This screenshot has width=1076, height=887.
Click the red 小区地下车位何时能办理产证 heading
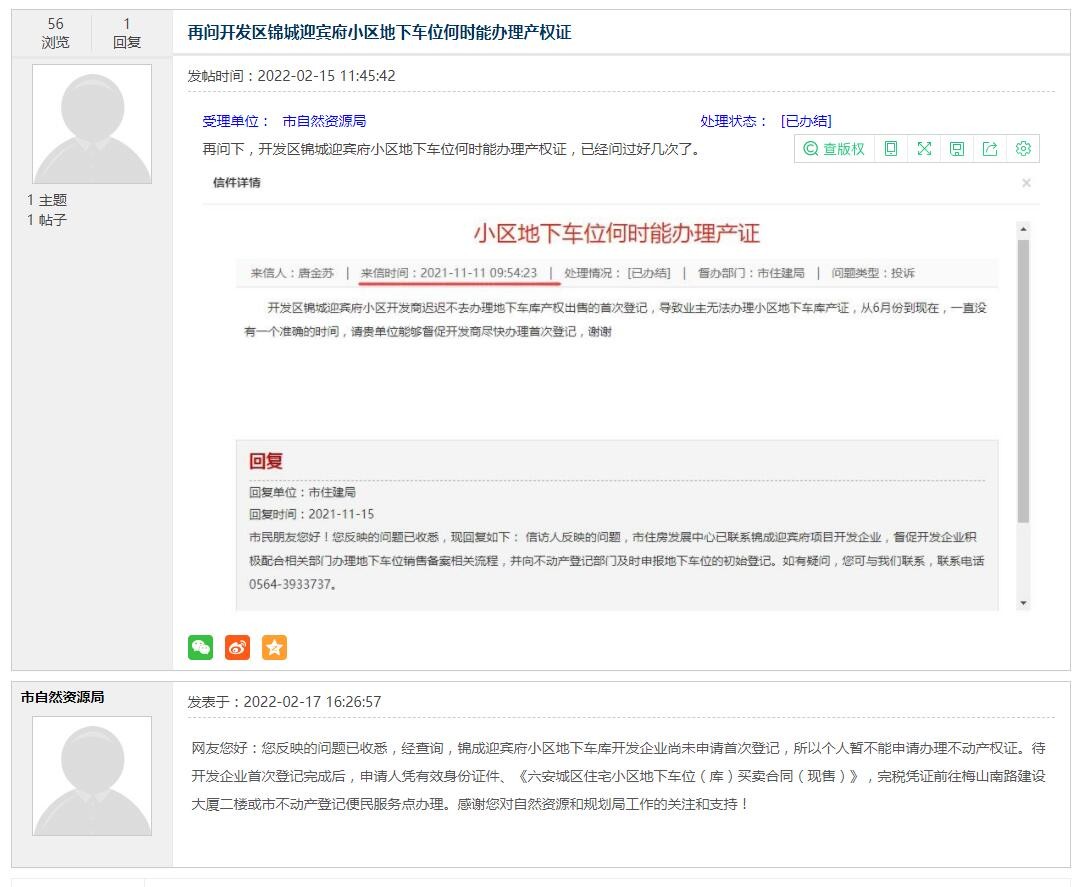point(616,234)
